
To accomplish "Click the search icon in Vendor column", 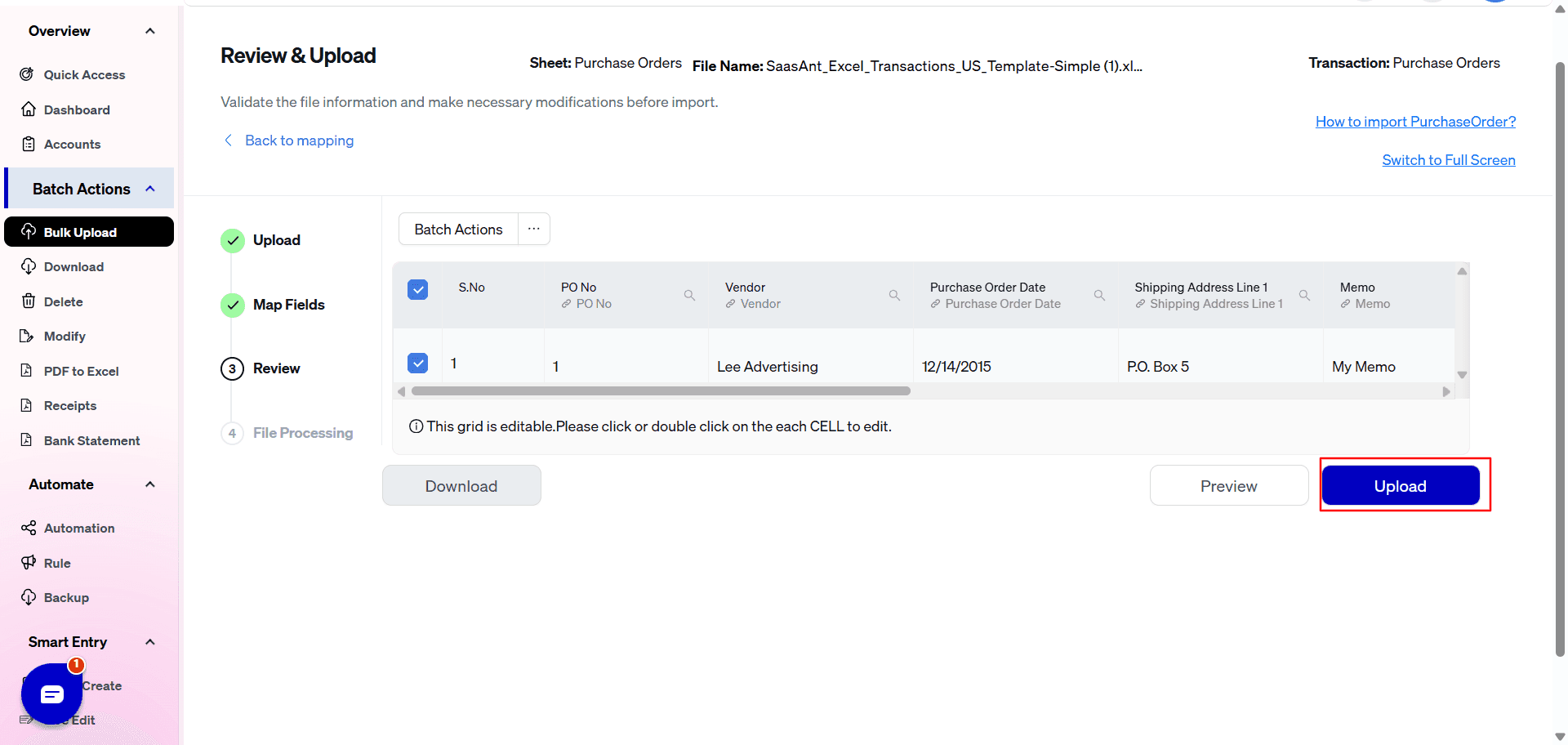I will coord(894,295).
